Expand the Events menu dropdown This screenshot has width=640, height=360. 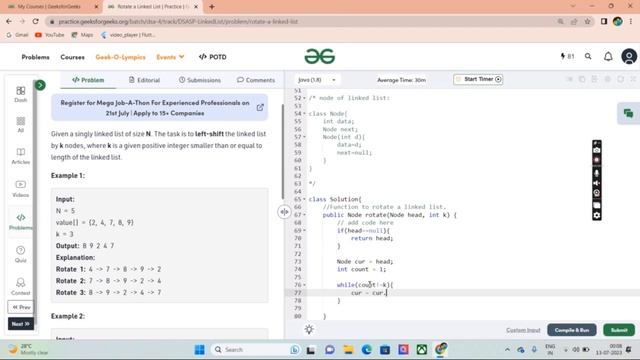170,57
